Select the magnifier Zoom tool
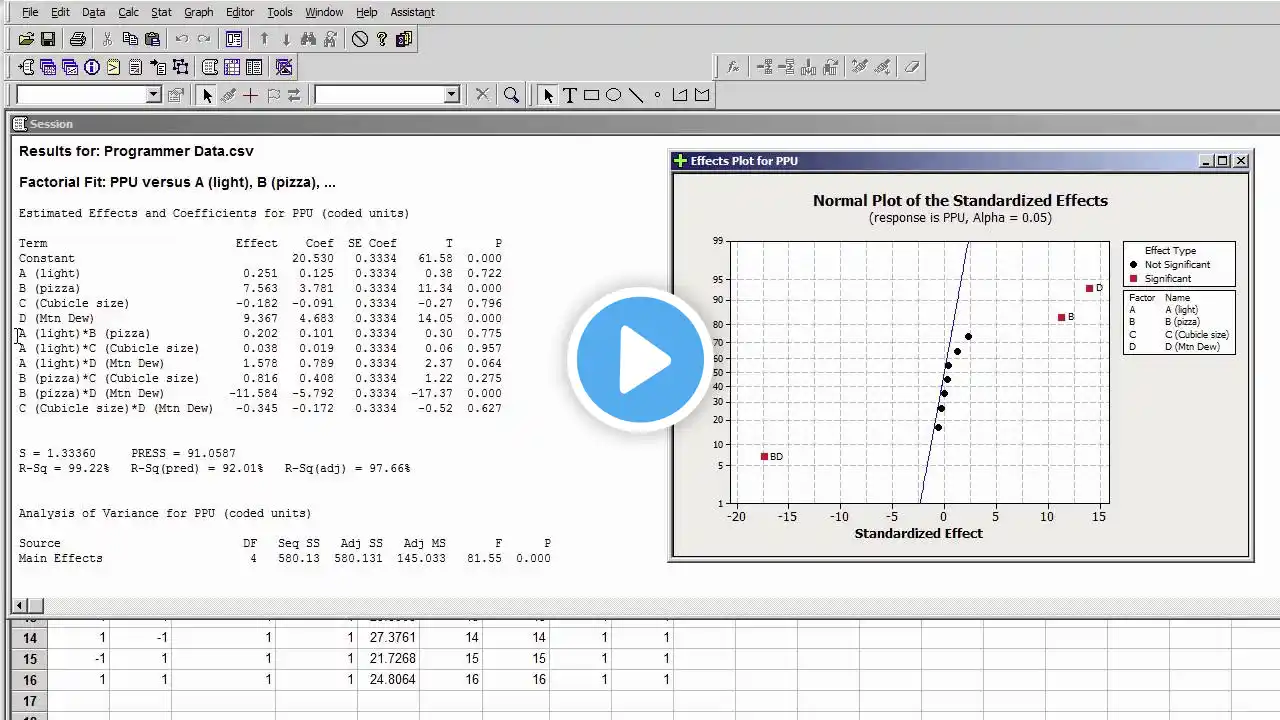 point(511,95)
